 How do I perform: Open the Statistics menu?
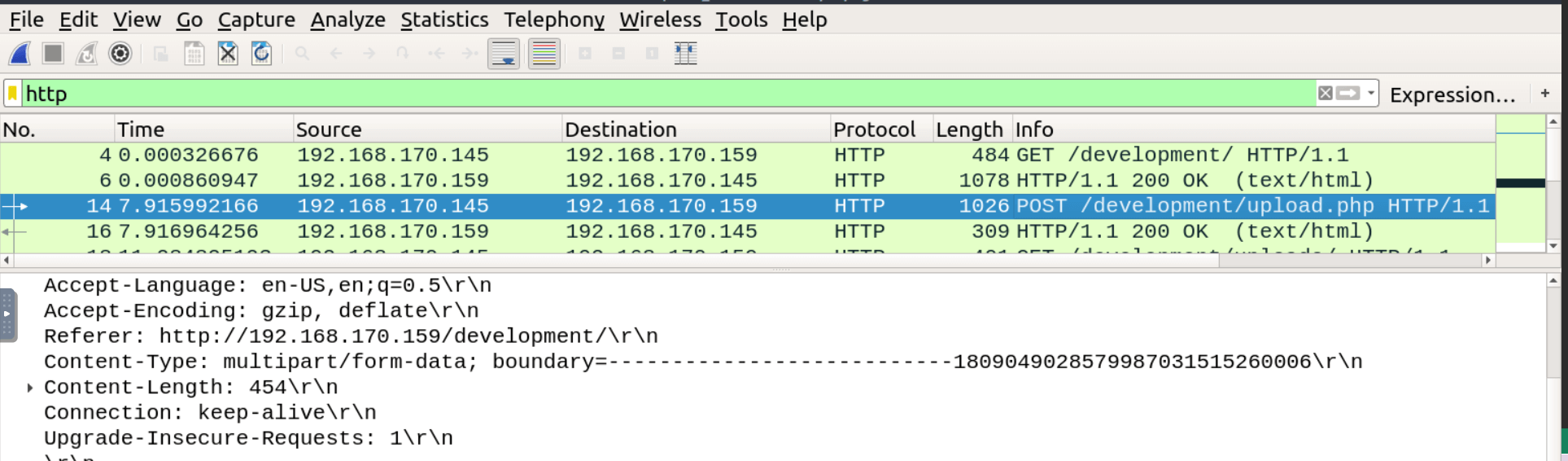(444, 20)
